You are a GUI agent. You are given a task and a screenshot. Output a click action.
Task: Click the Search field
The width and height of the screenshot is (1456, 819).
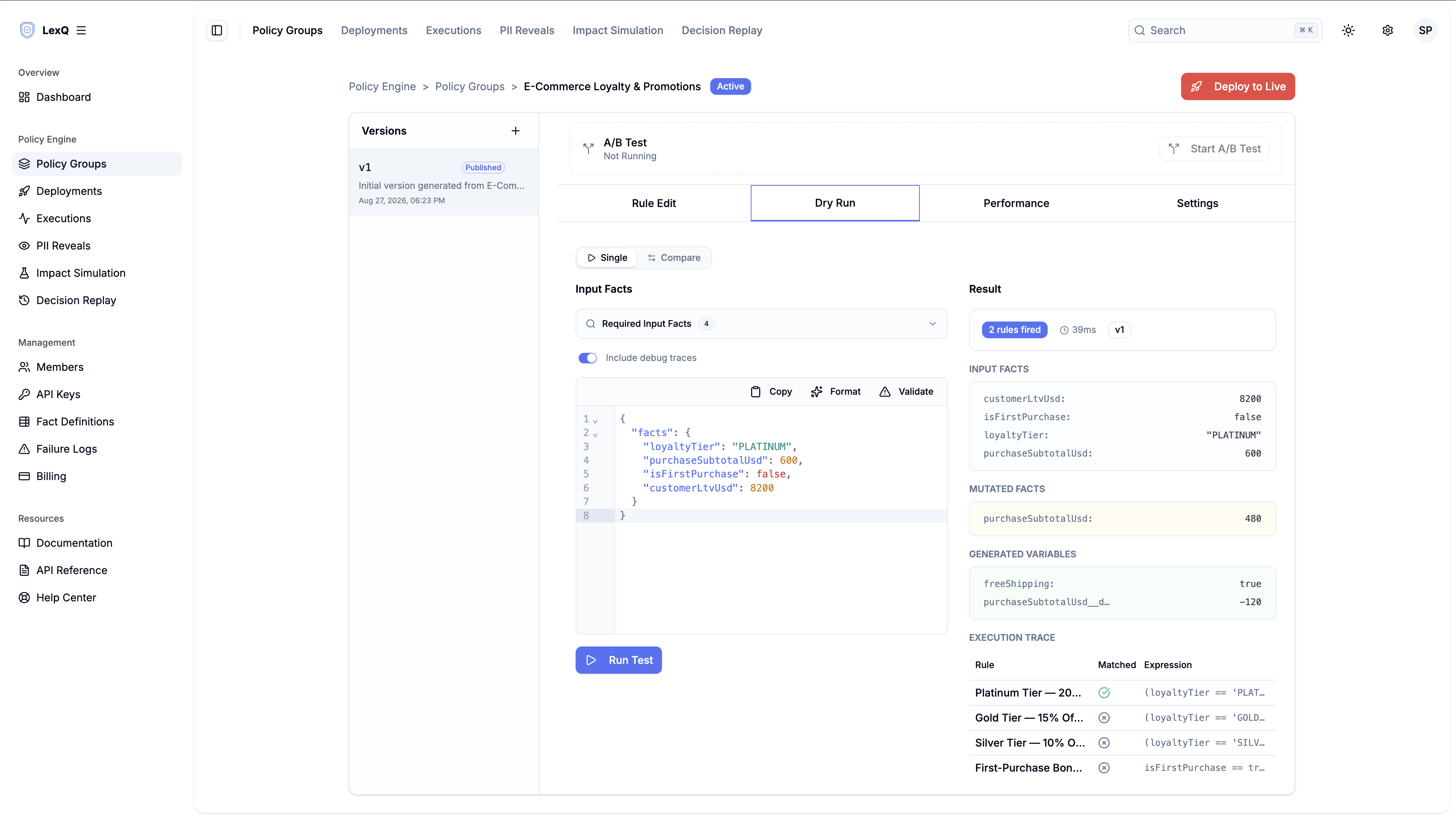(x=1225, y=30)
